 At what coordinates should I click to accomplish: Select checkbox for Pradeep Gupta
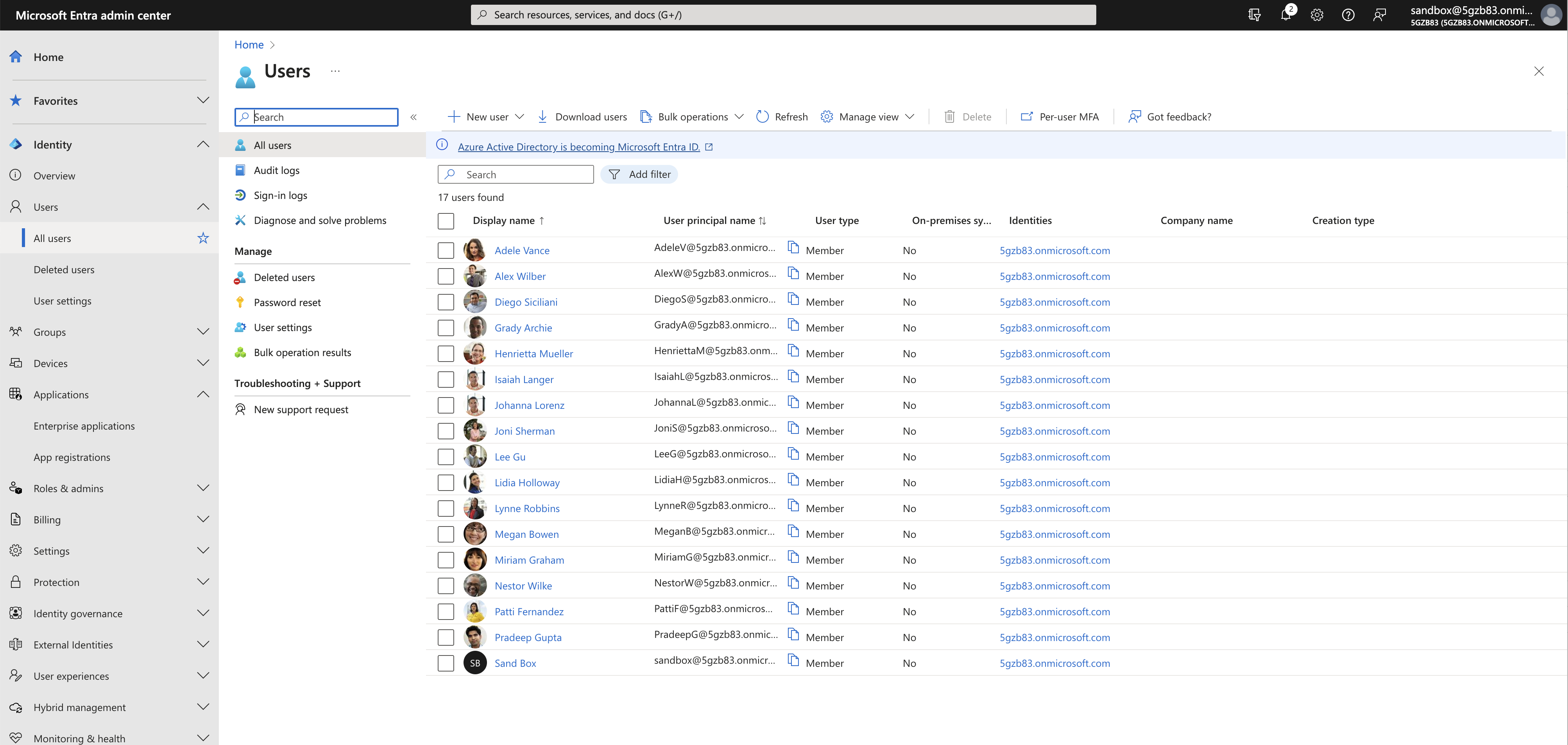[x=446, y=637]
